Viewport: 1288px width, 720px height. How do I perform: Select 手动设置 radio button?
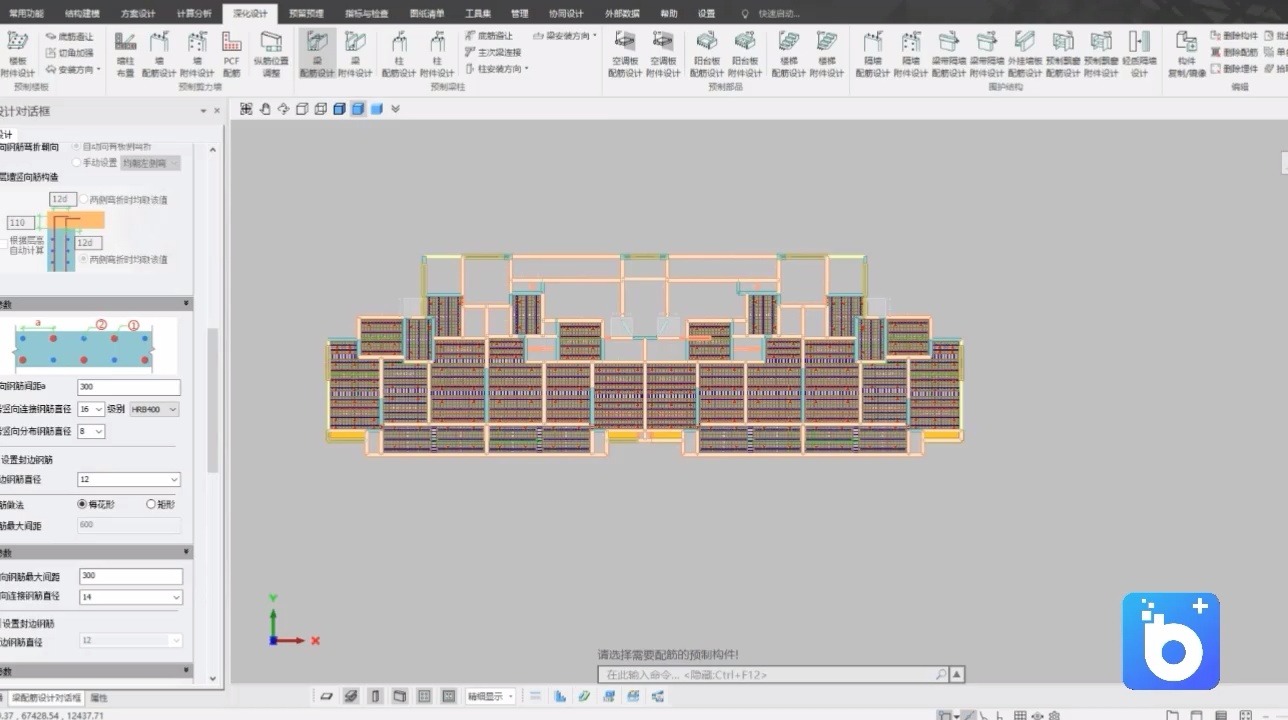click(77, 162)
